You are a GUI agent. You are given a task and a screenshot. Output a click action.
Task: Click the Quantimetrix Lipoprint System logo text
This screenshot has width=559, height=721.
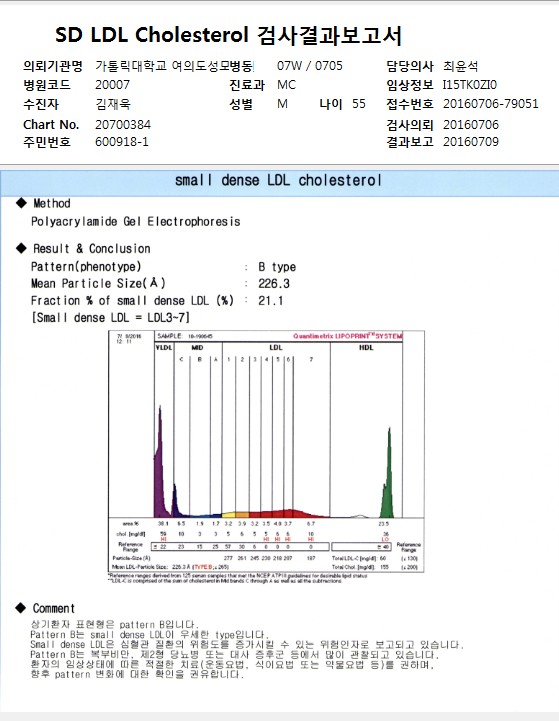point(348,336)
